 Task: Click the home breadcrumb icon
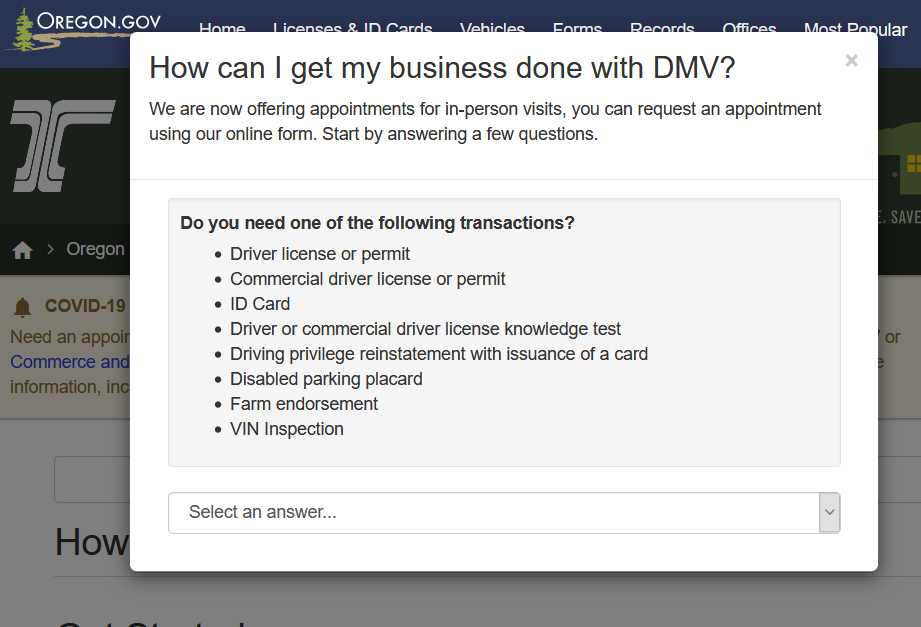click(22, 249)
